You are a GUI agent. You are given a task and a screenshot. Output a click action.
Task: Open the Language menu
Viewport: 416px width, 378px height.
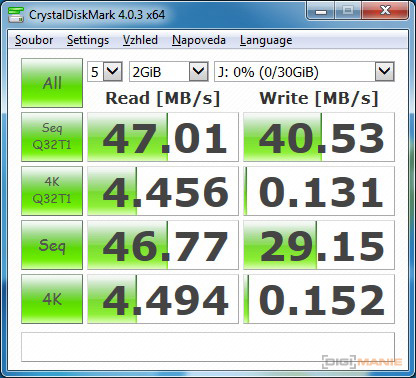click(266, 40)
